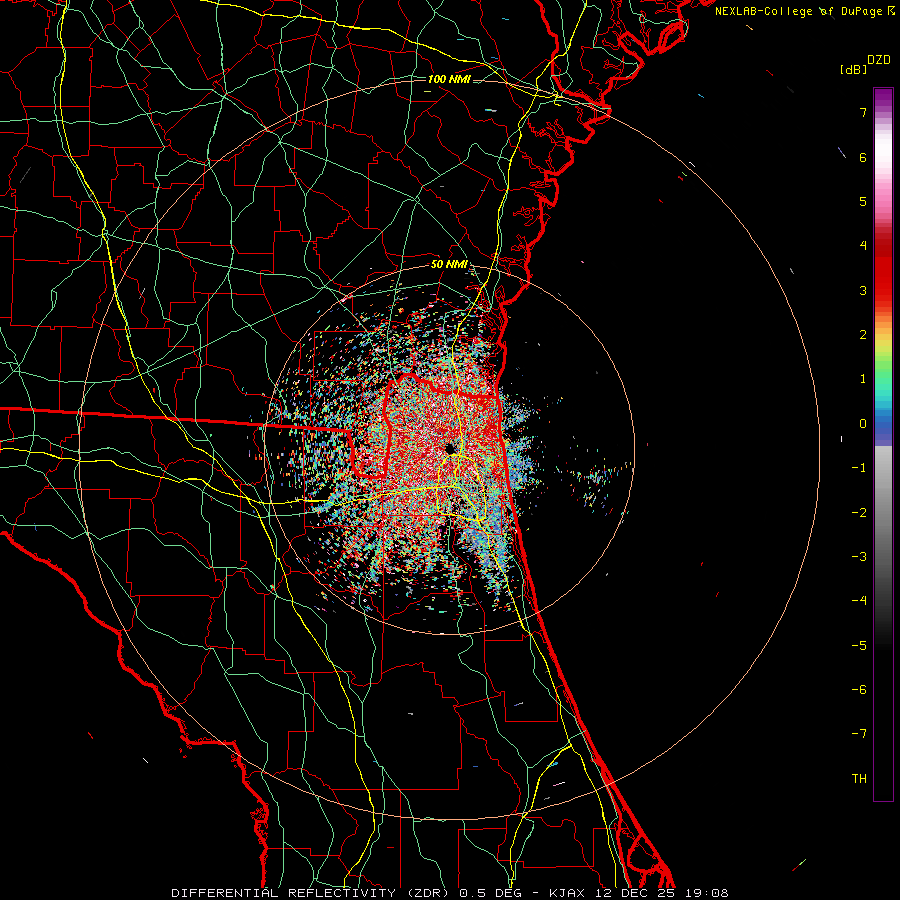This screenshot has width=900, height=900.
Task: Click the -3 value on the legend
Action: (859, 557)
